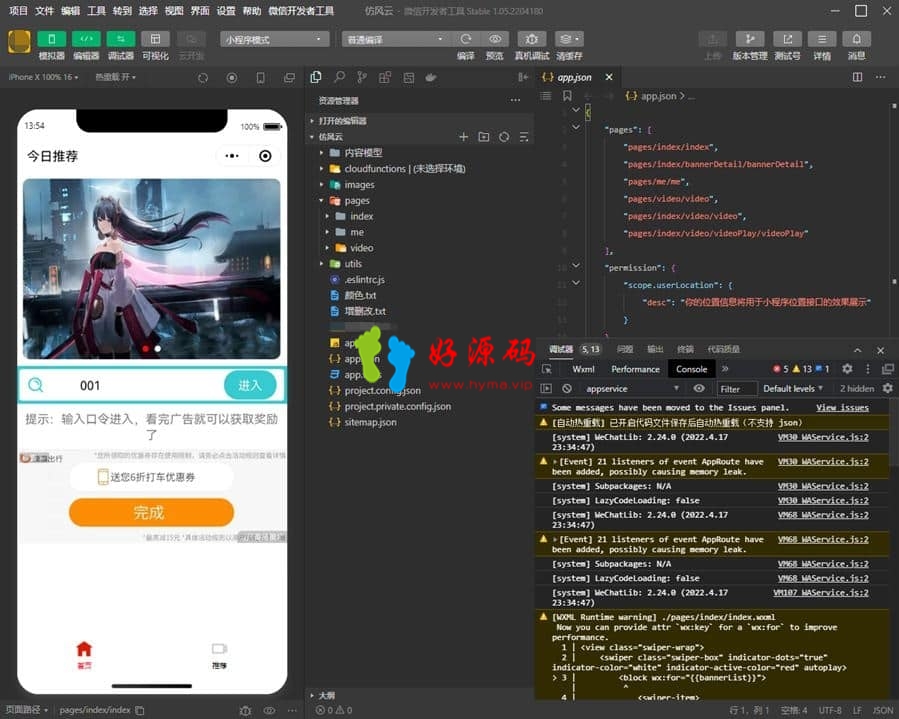
Task: Switch to the Performance devtools tab
Action: 635,369
